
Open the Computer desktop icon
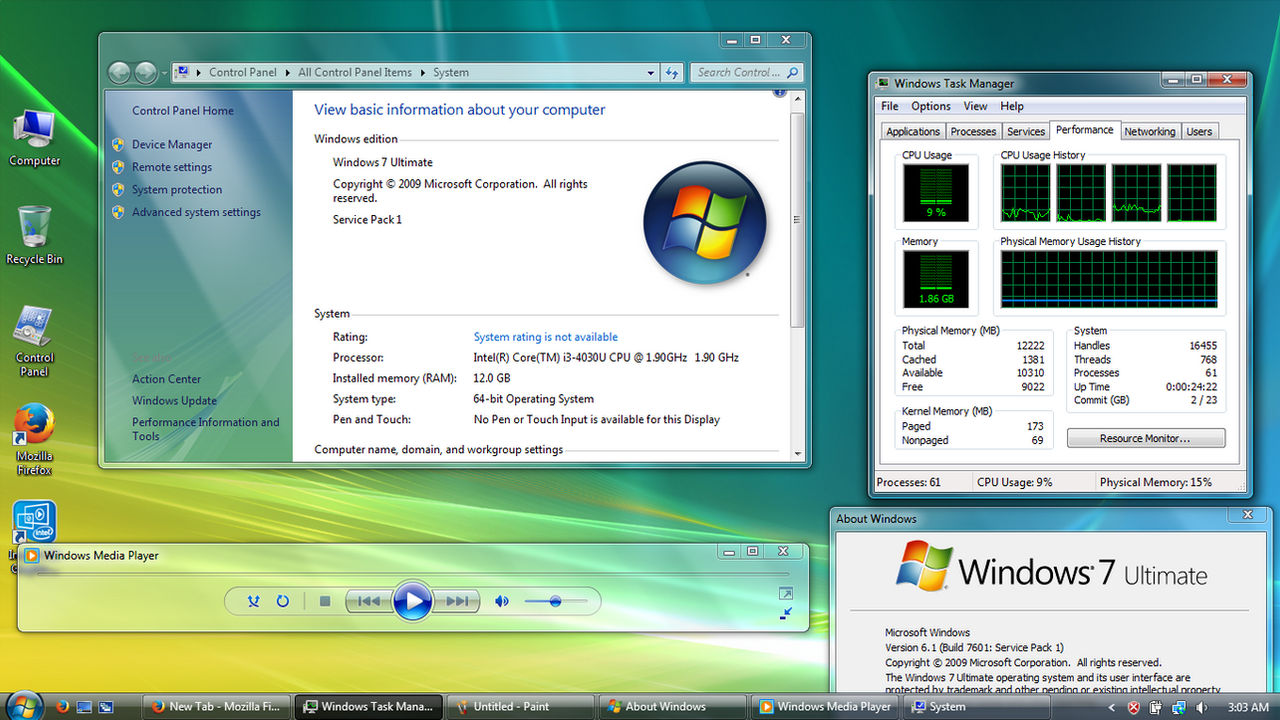[34, 137]
